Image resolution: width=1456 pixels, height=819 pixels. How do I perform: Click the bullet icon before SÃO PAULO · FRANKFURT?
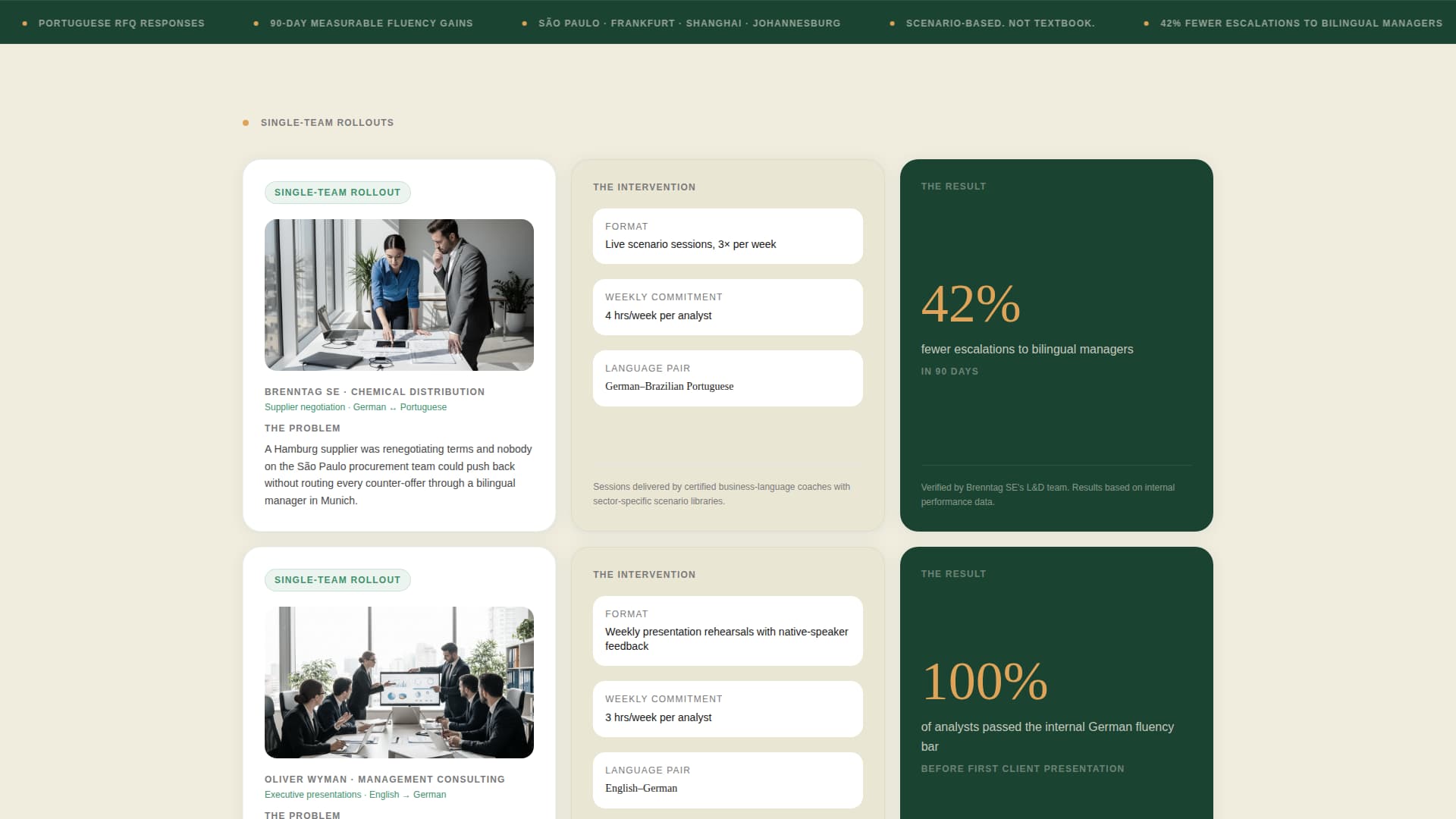[x=524, y=23]
